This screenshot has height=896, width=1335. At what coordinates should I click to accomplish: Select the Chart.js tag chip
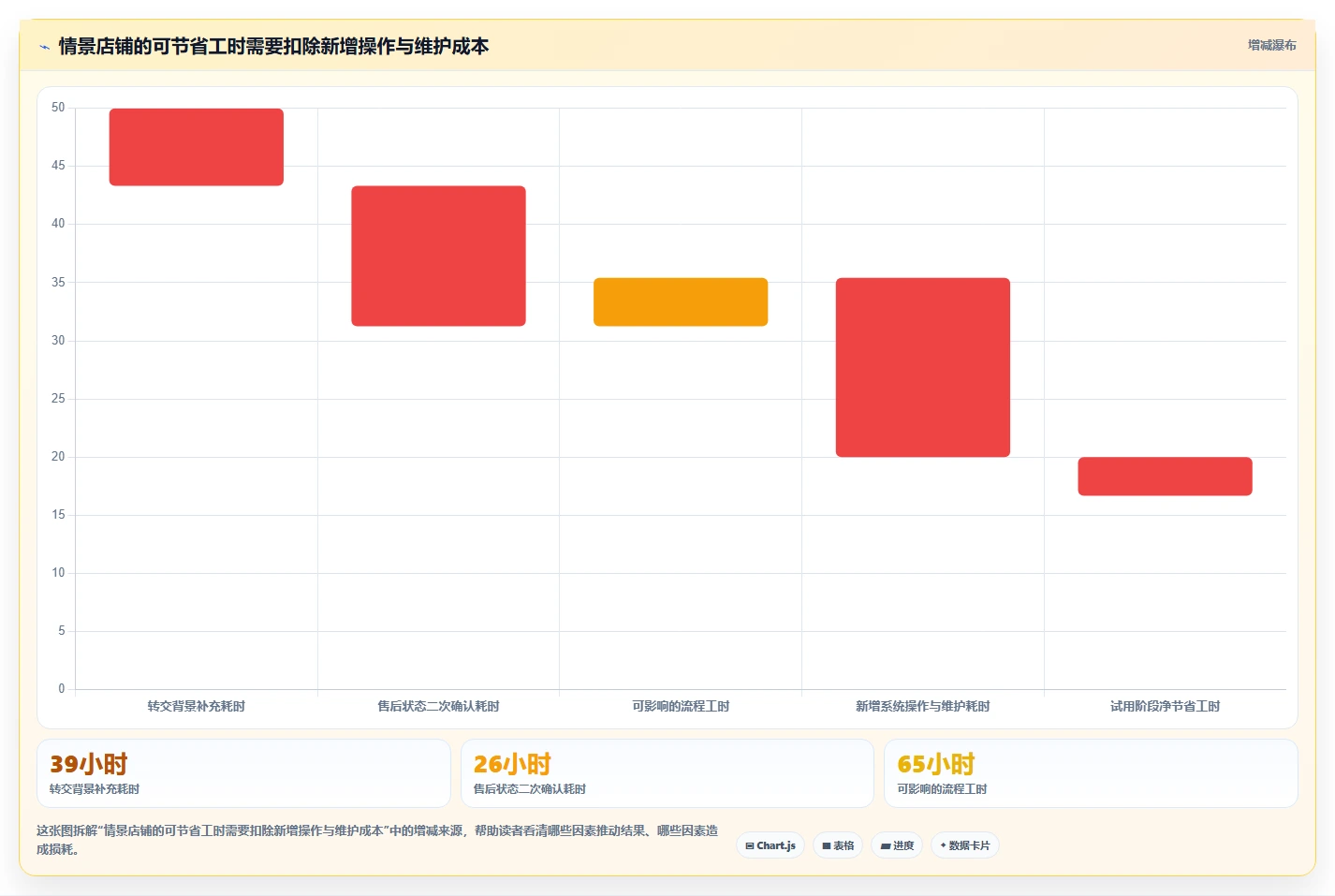tap(770, 845)
